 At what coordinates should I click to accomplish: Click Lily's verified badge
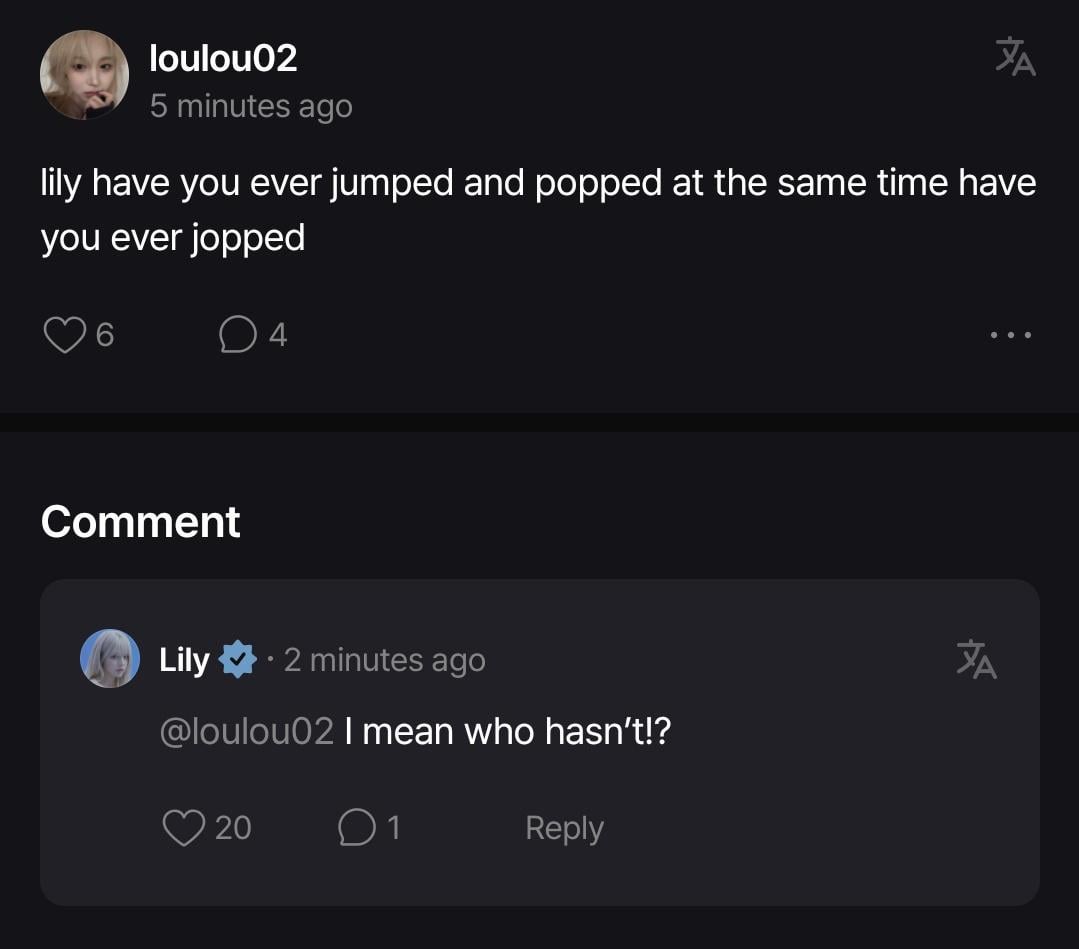pos(237,660)
